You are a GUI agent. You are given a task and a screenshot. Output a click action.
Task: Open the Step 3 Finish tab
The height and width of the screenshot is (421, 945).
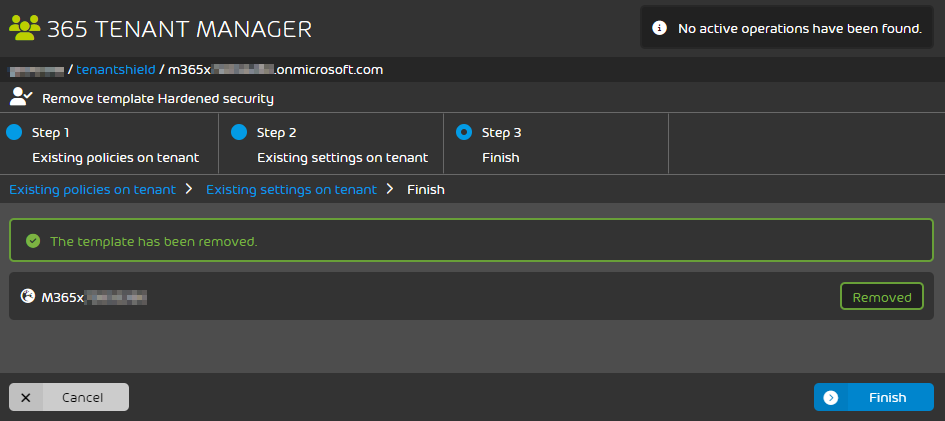click(x=556, y=144)
